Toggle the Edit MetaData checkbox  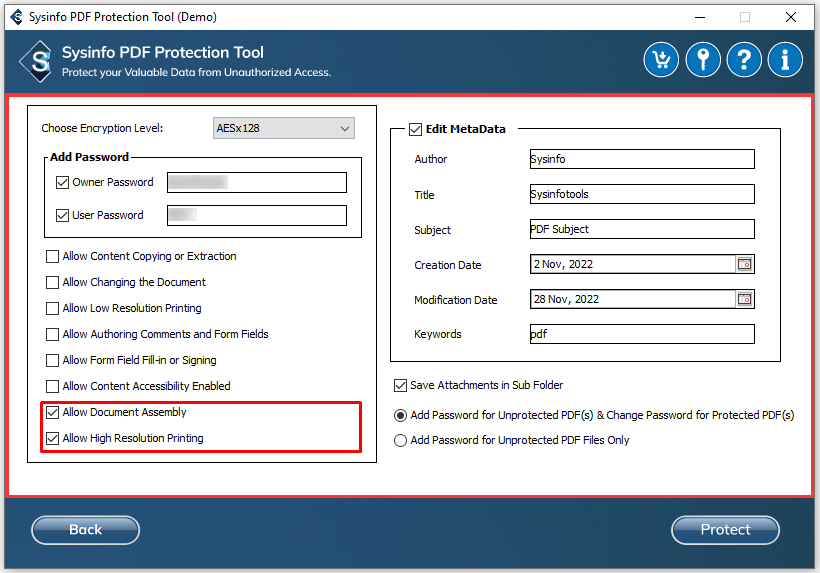click(x=415, y=129)
